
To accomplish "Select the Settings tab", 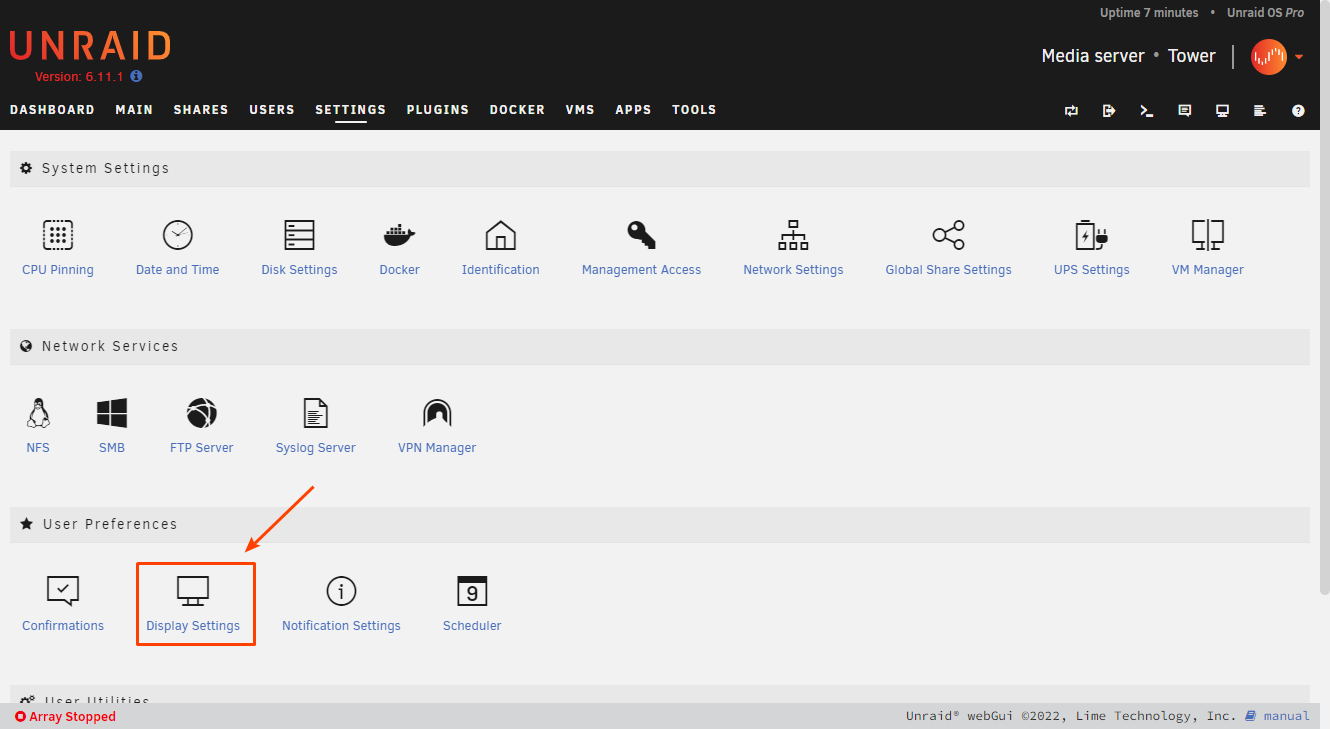I will [x=350, y=110].
